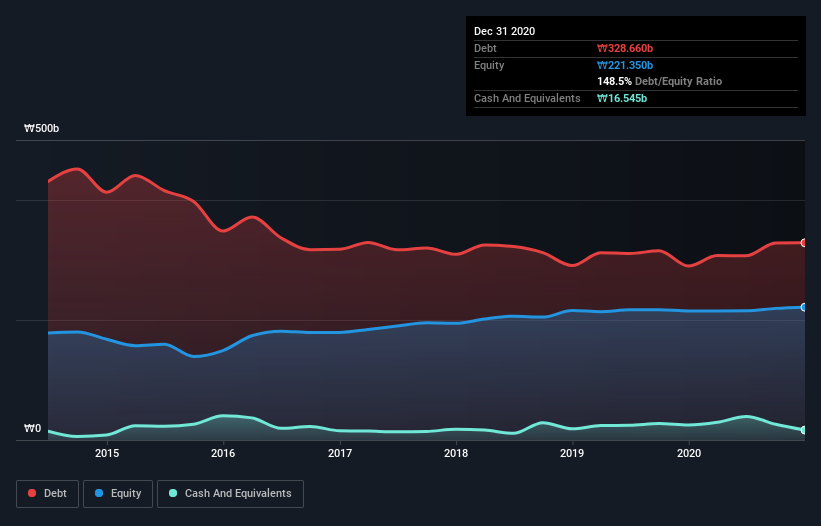Click the teal Cash endpoint marker
The height and width of the screenshot is (526, 821).
pyautogui.click(x=804, y=430)
